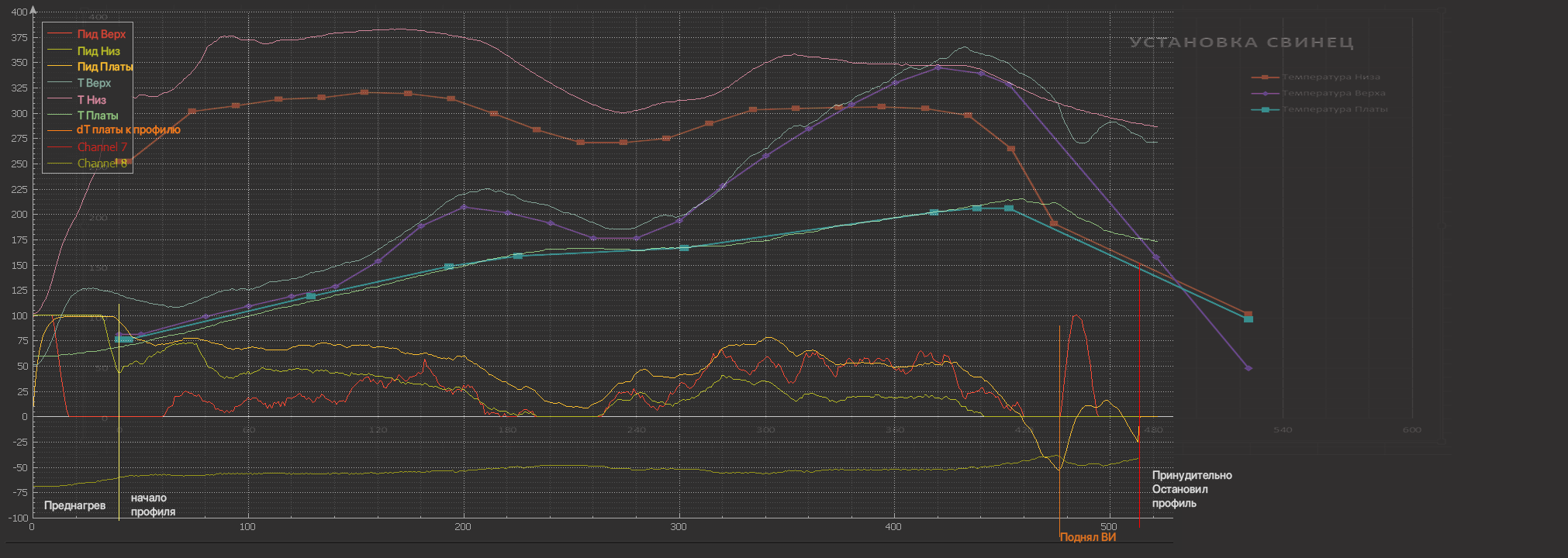Viewport: 1568px width, 558px height.
Task: Click the y-axis label '400'
Action: [19, 12]
